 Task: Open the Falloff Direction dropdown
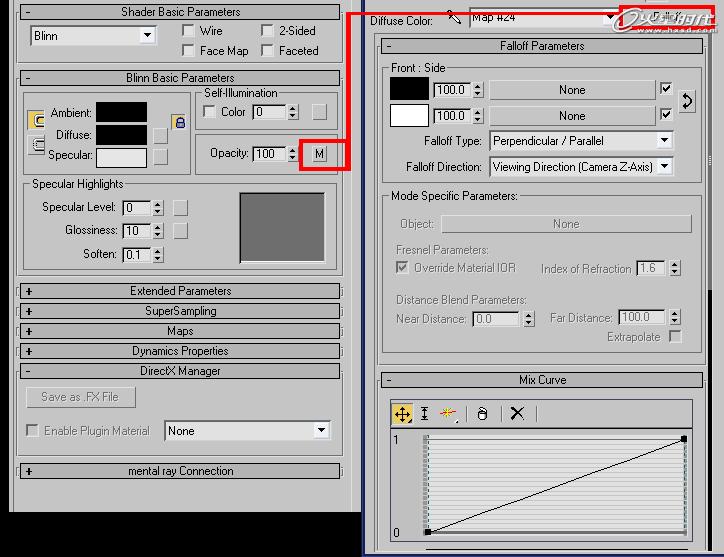click(x=581, y=167)
